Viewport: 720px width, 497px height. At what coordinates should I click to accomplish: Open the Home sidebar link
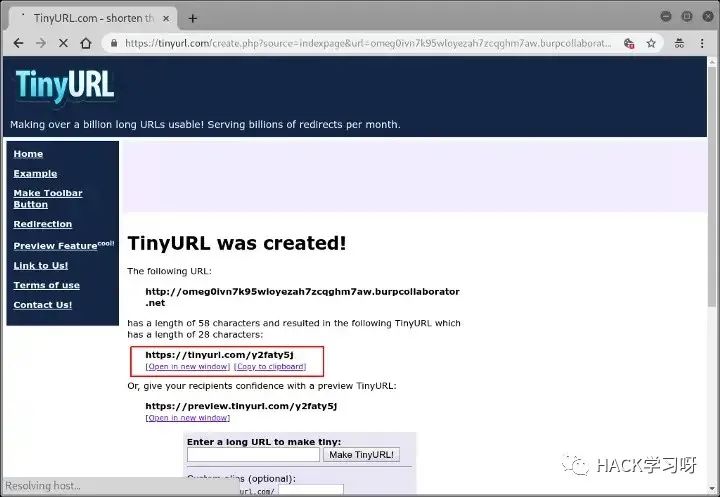[x=28, y=154]
